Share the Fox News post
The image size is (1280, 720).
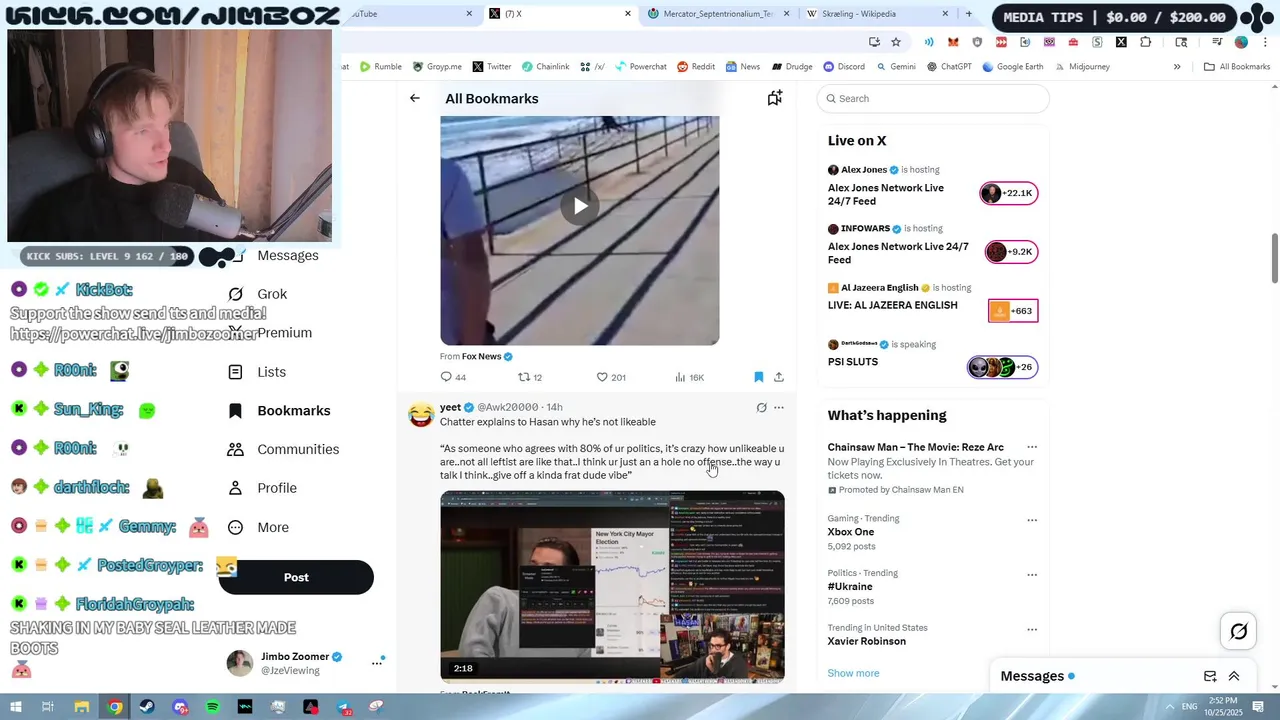[x=779, y=377]
